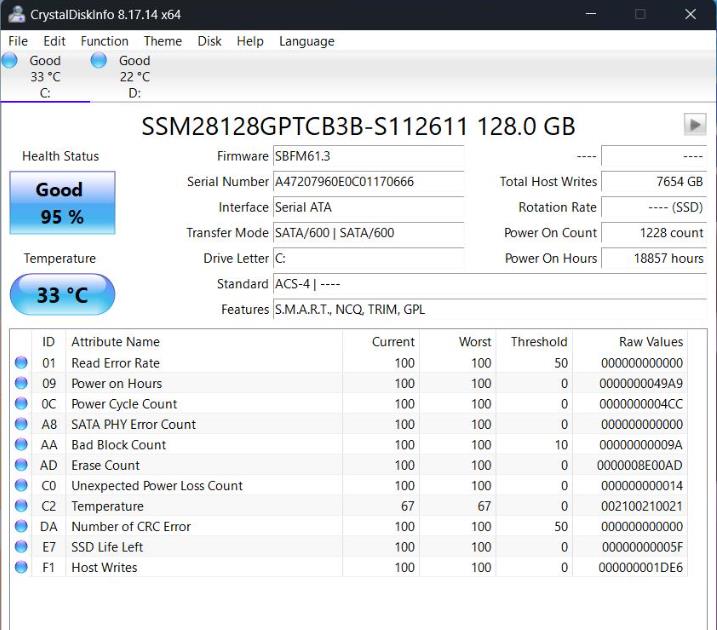717x630 pixels.
Task: Click status orb for SATA PHY Error Count
Action: tap(21, 424)
